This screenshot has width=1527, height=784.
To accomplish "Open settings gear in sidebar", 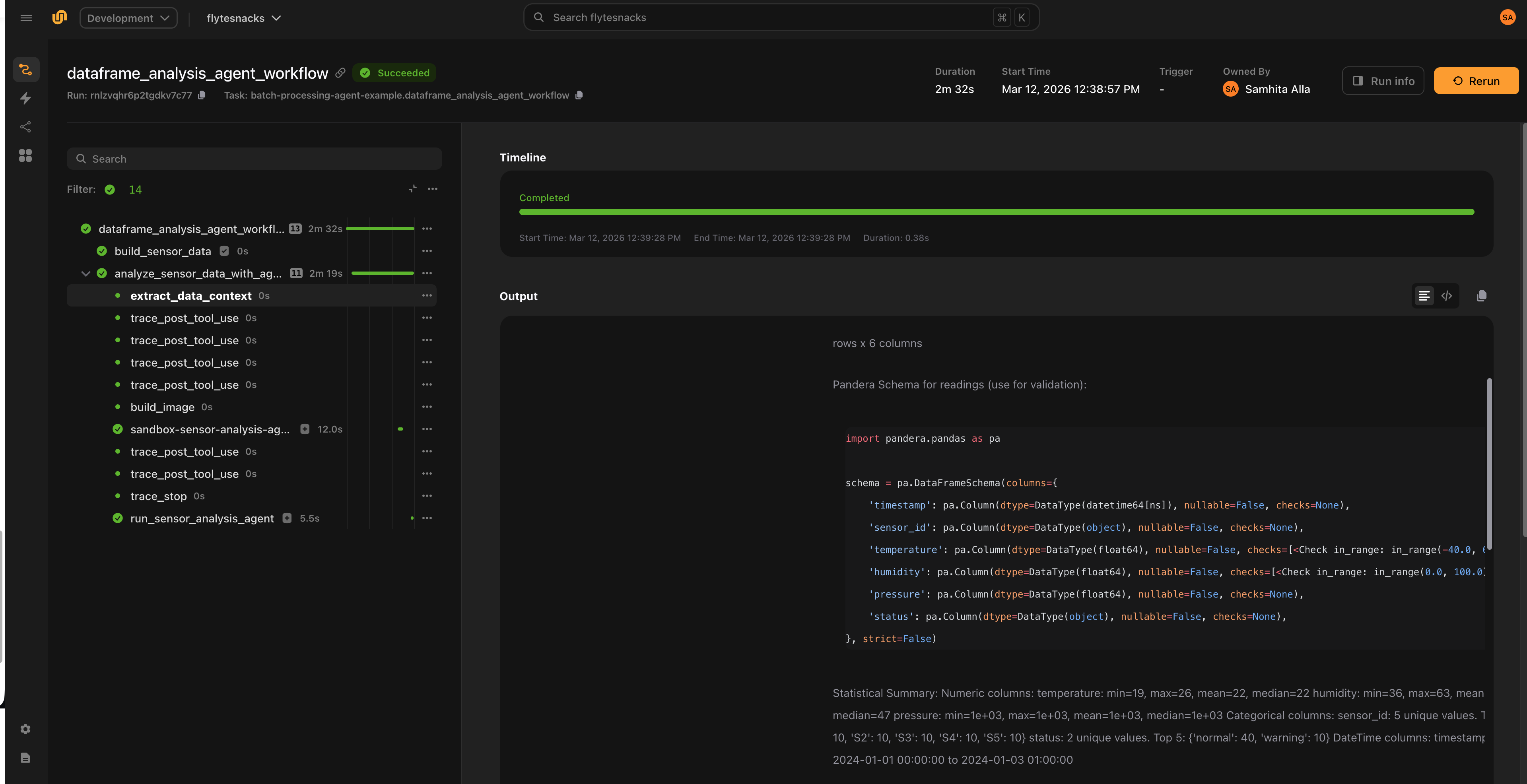I will [25, 730].
